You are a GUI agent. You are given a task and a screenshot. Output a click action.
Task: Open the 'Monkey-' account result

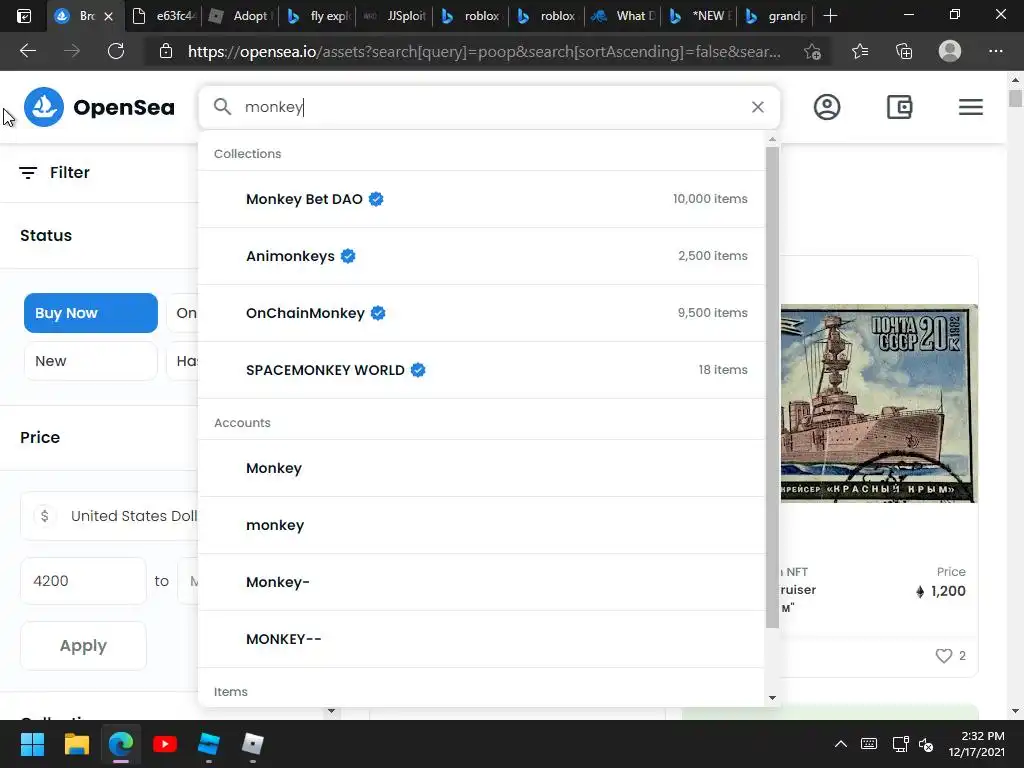(481, 582)
